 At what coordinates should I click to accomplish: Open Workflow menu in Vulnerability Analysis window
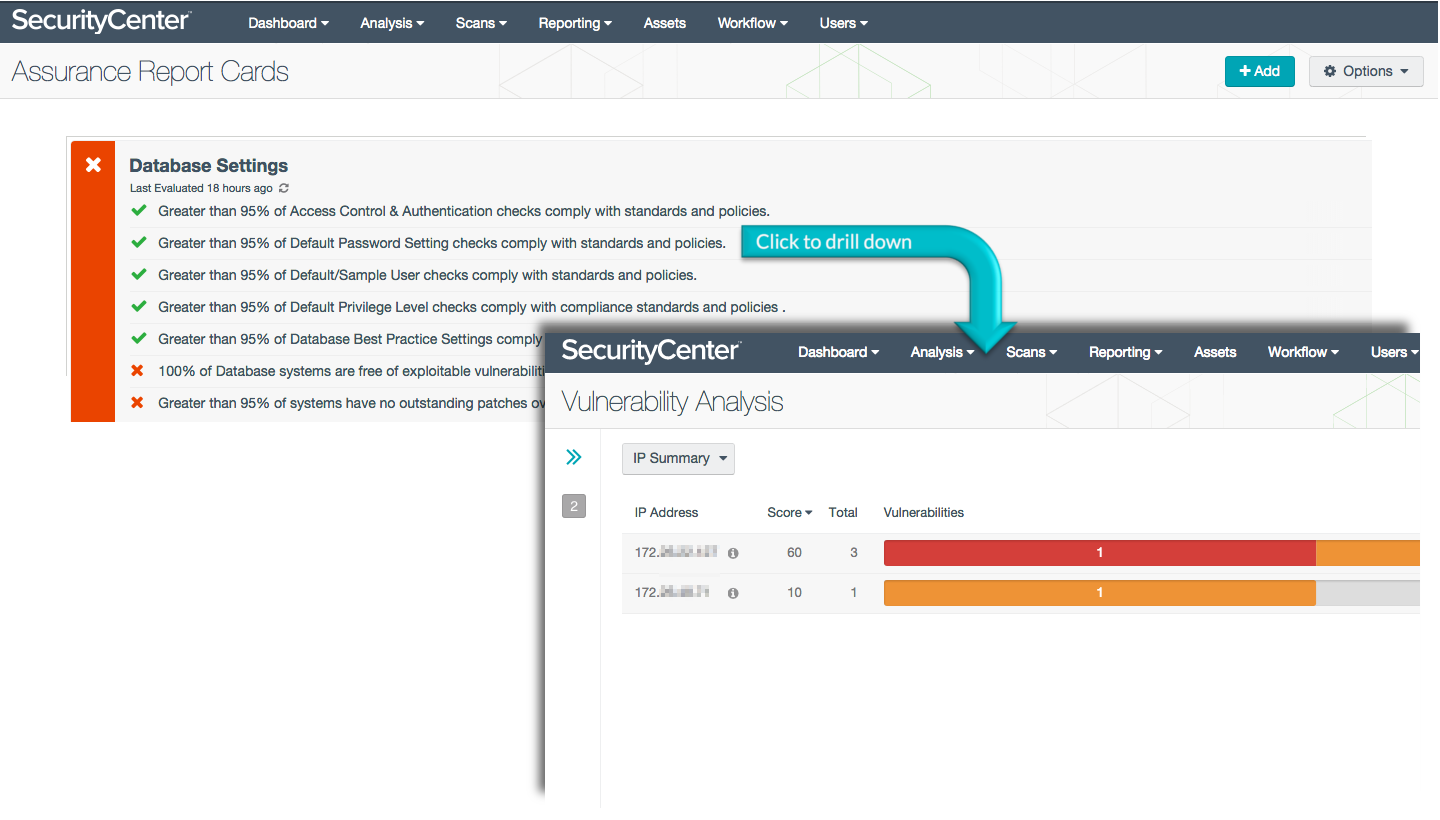[x=1303, y=352]
